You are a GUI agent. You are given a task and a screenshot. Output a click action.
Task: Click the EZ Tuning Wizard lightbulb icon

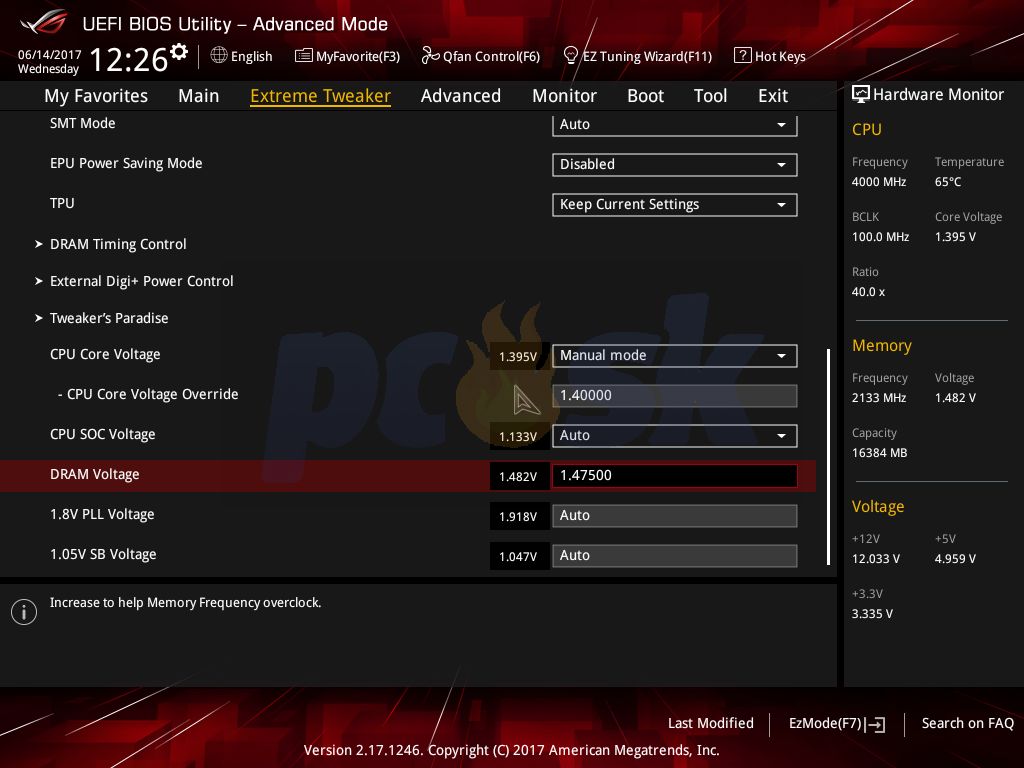coord(570,56)
